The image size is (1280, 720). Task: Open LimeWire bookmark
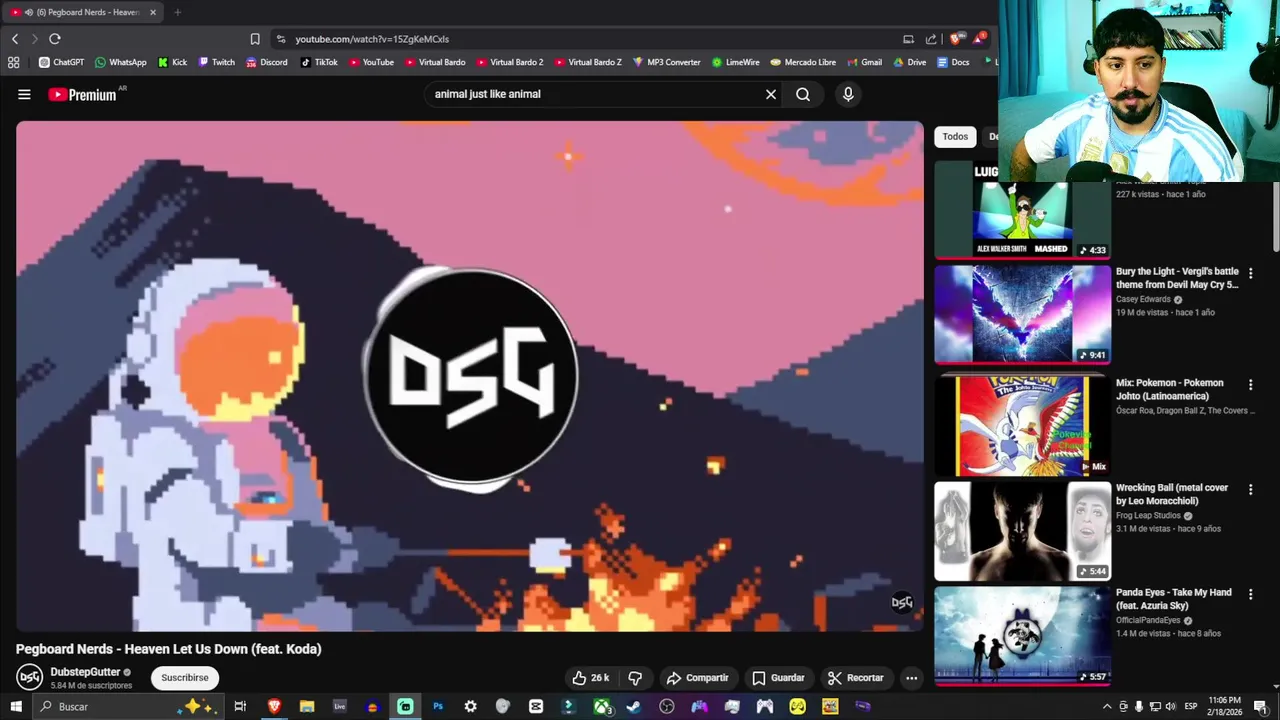(736, 62)
